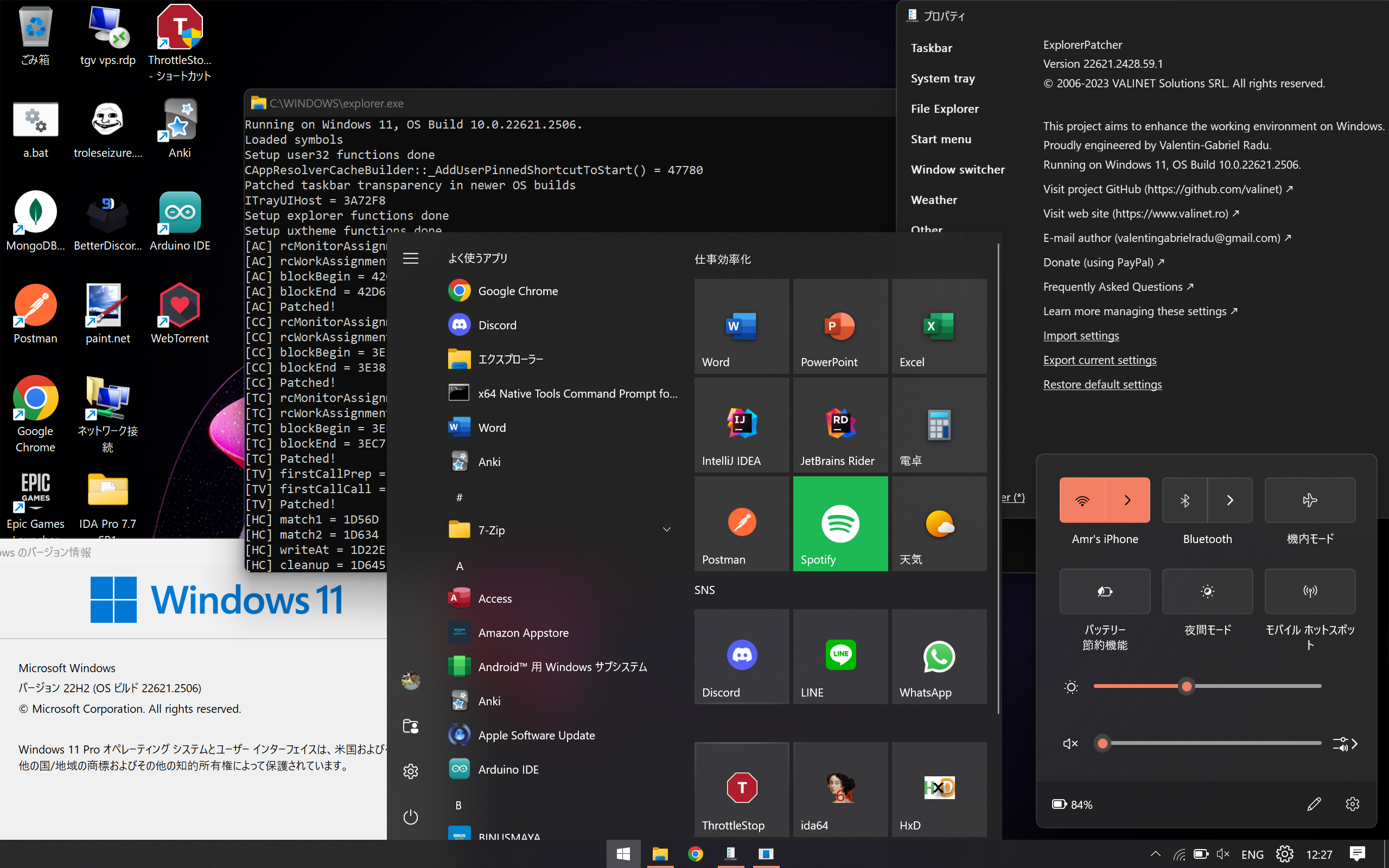Switch to Start menu section in ExplorerPatcher

pos(941,139)
